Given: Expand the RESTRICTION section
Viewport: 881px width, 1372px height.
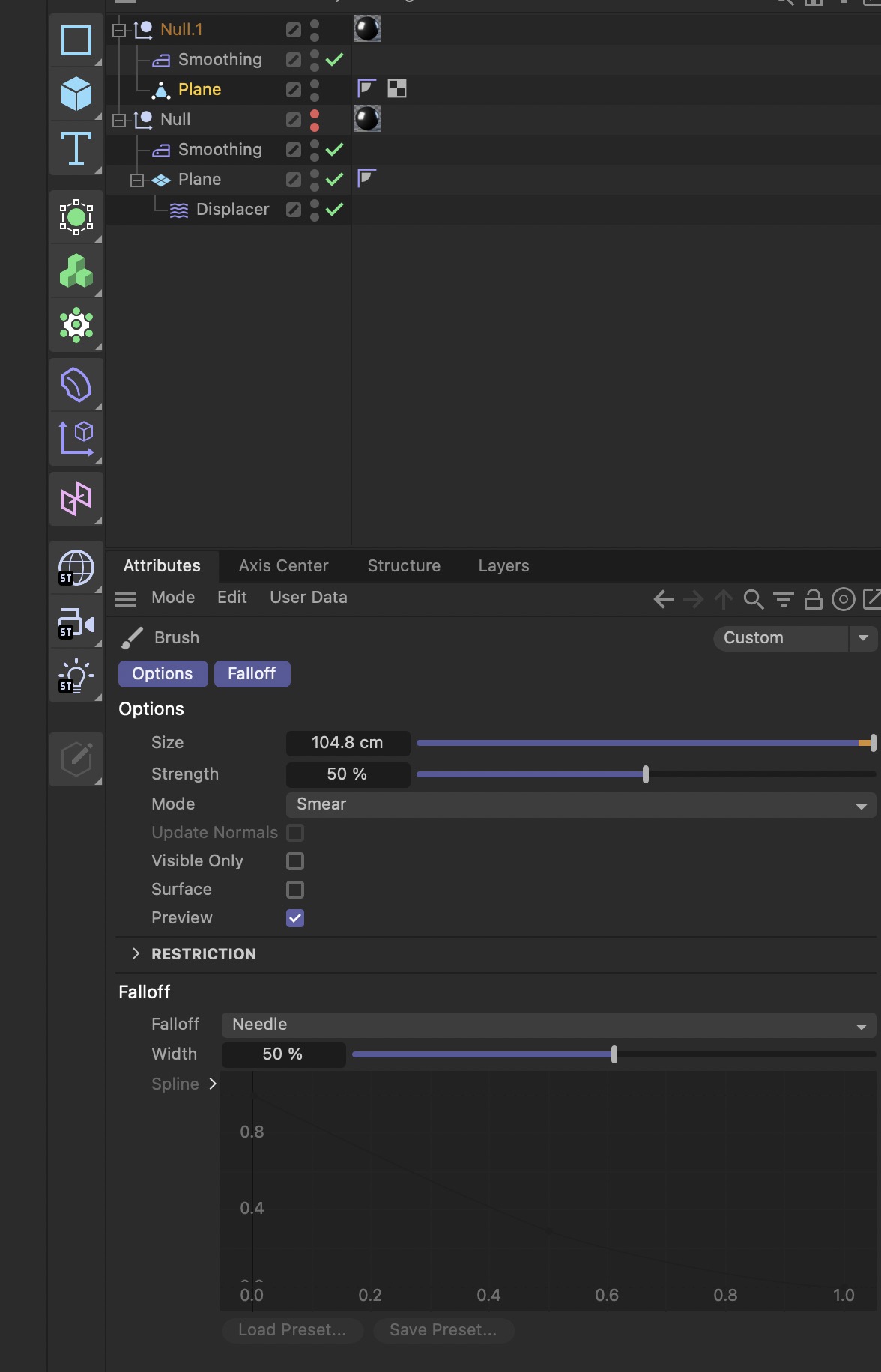Looking at the screenshot, I should click(136, 953).
